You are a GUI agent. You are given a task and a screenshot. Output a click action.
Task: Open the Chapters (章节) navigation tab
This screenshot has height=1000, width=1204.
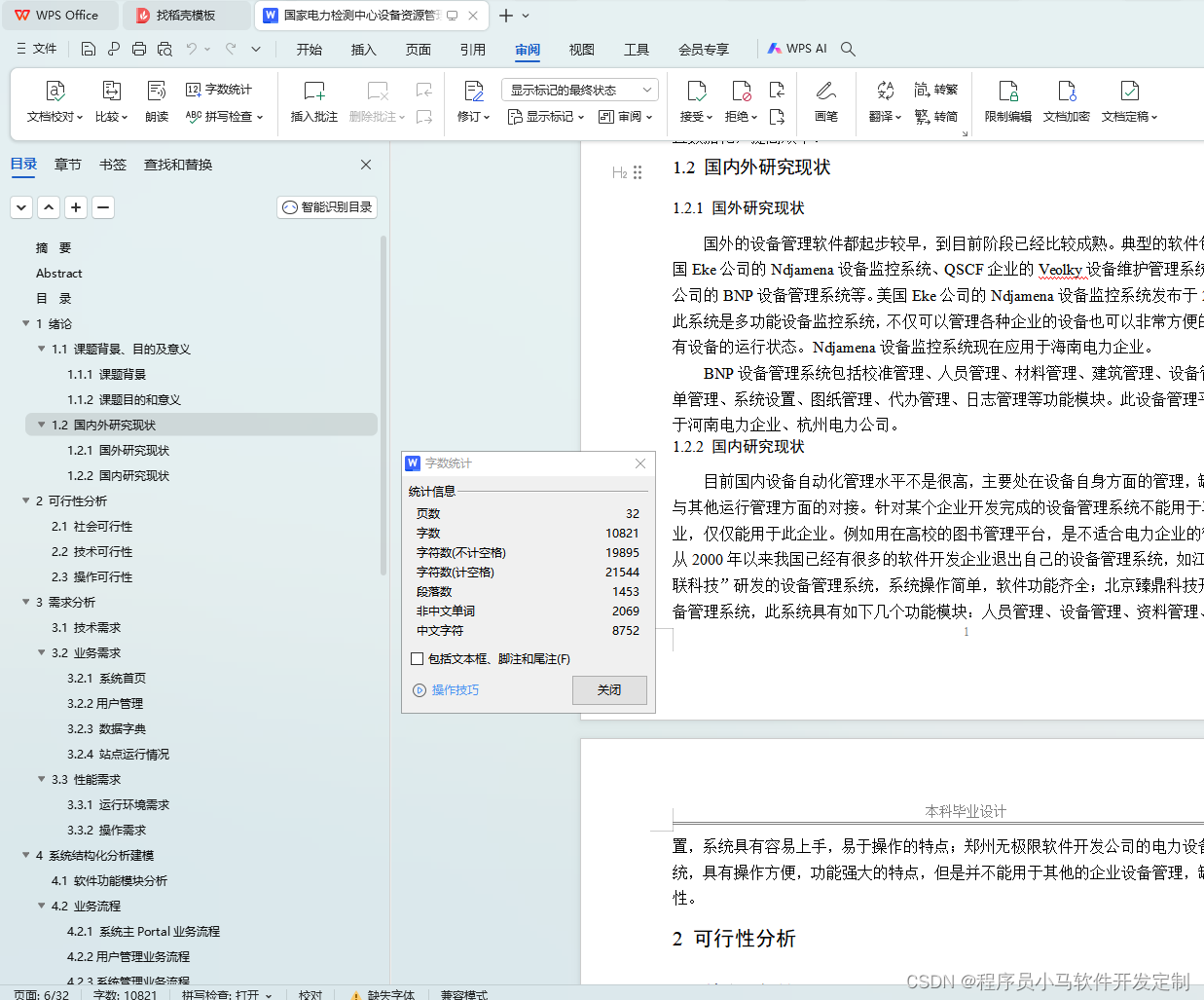click(x=68, y=165)
